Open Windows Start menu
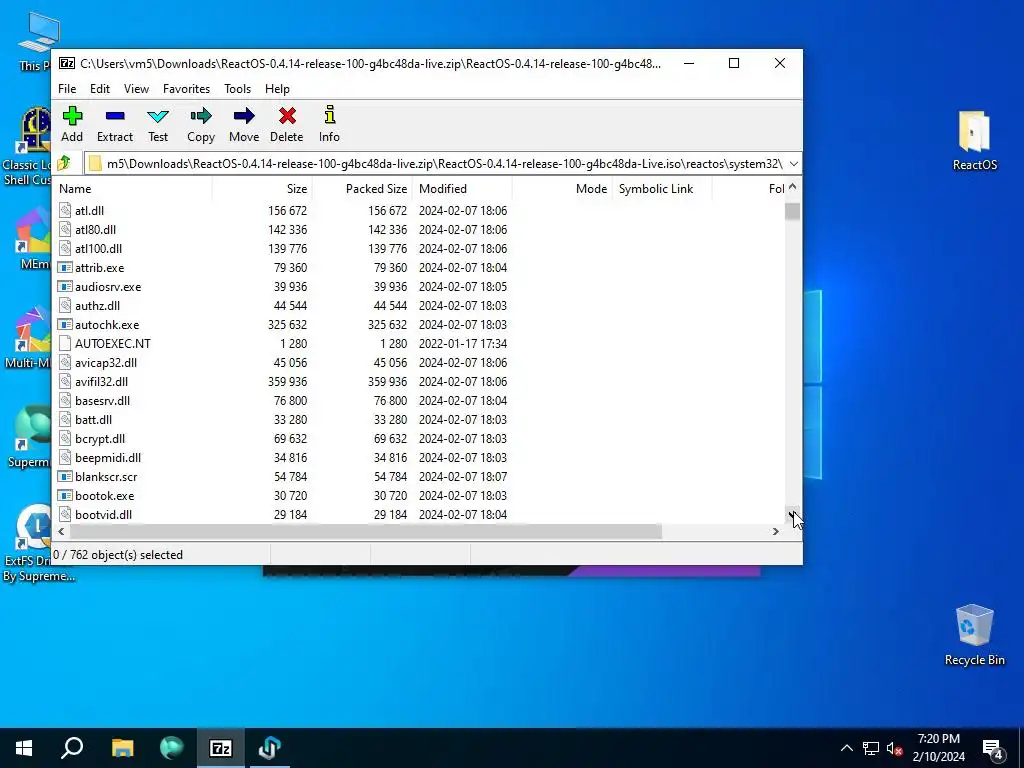The image size is (1024, 768). coord(24,748)
